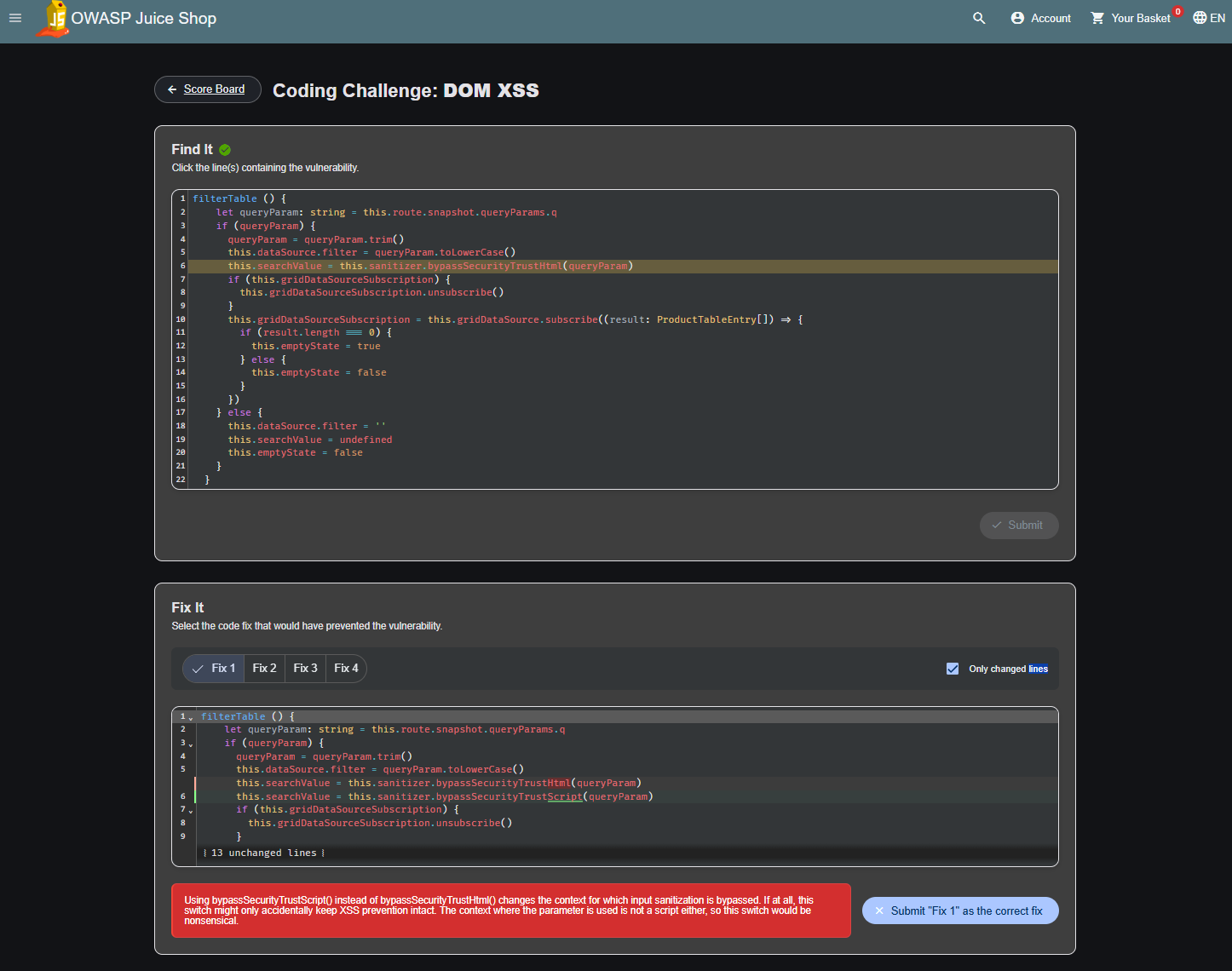1232x971 pixels.
Task: Toggle the Only changed lines checkbox
Action: click(953, 669)
